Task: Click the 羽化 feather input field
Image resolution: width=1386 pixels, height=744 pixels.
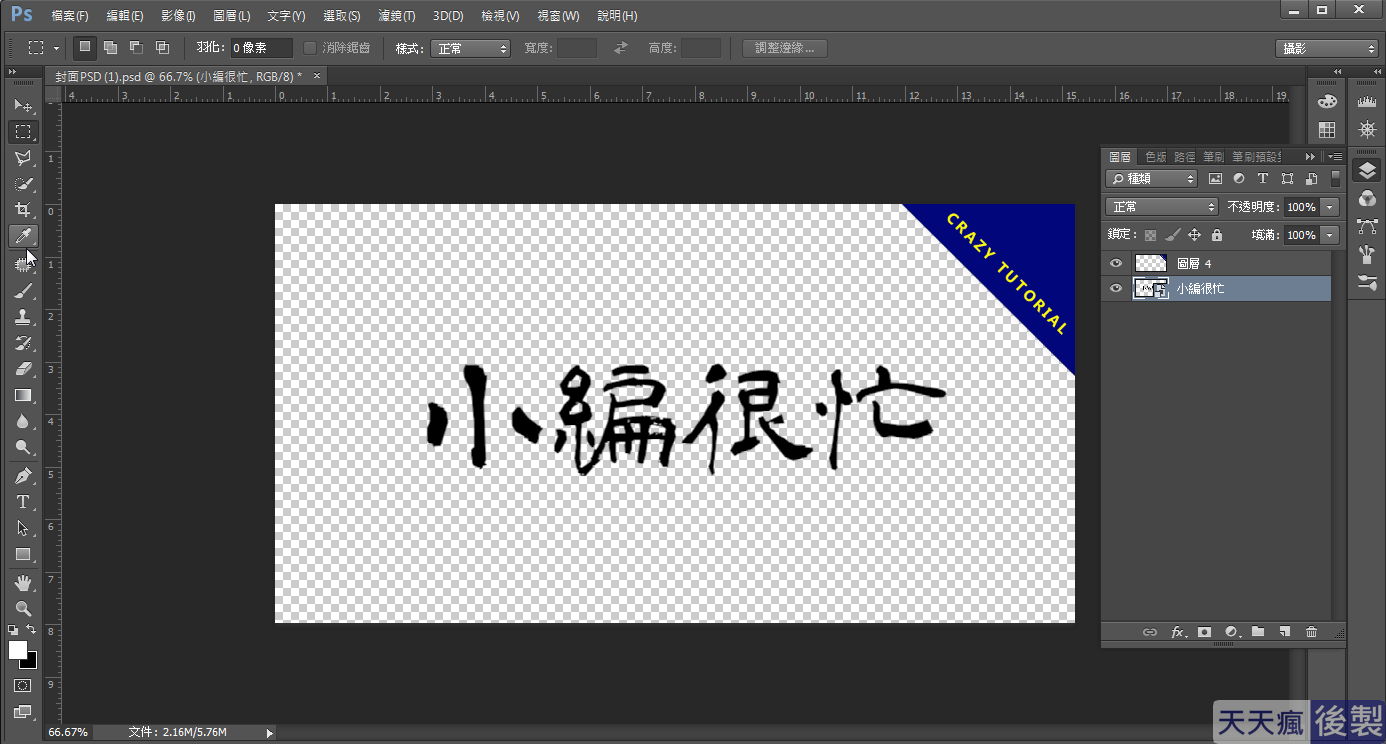Action: coord(261,48)
